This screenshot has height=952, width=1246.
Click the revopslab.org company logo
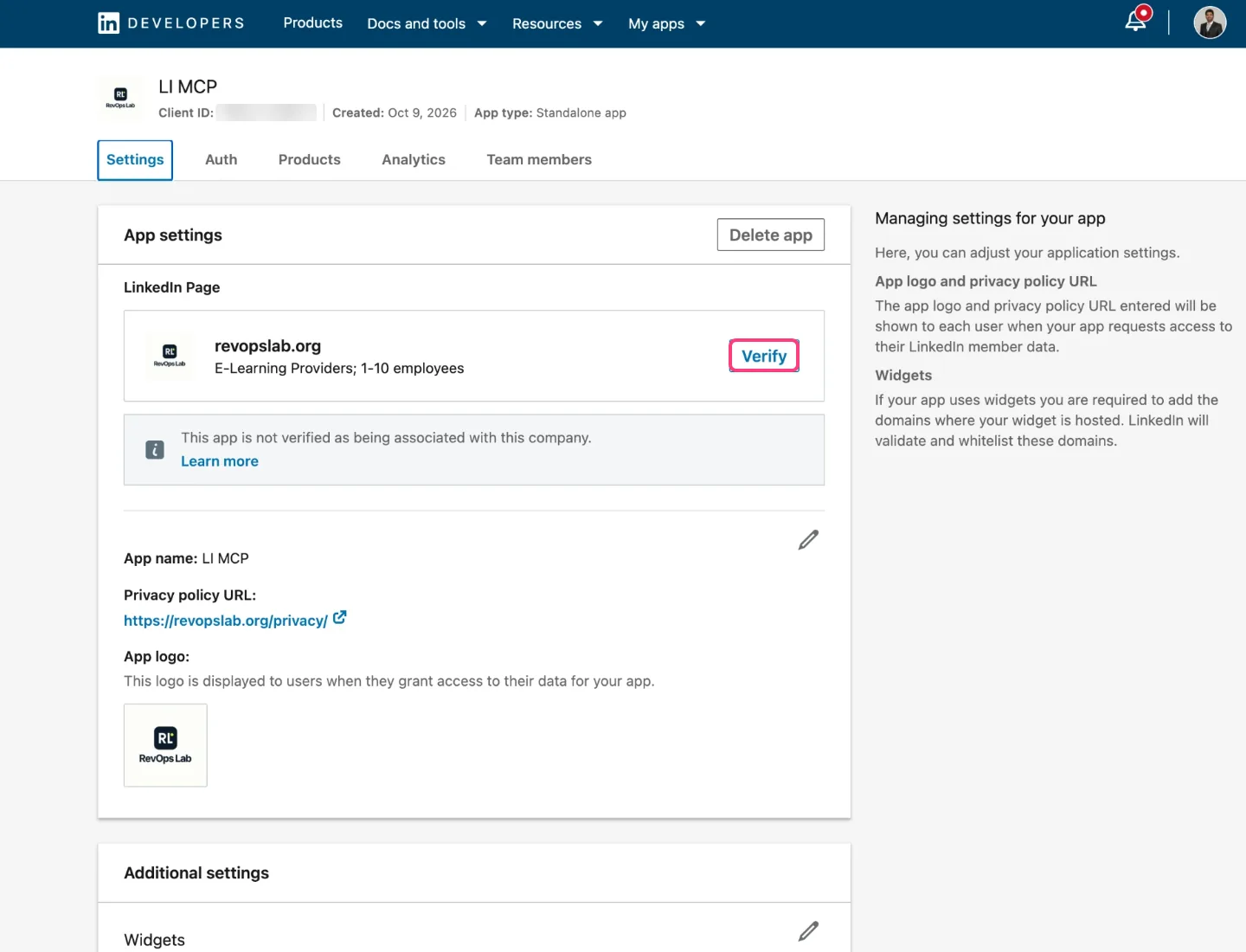pos(170,356)
